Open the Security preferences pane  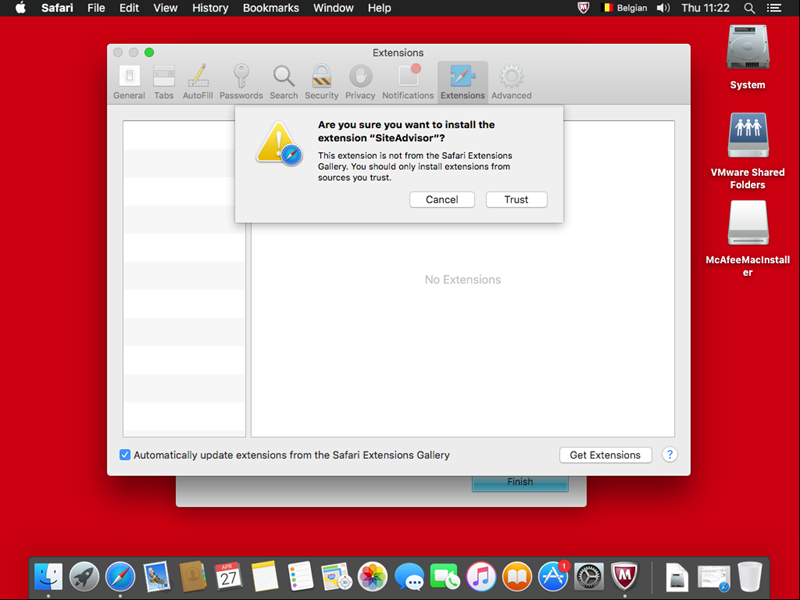[x=321, y=82]
